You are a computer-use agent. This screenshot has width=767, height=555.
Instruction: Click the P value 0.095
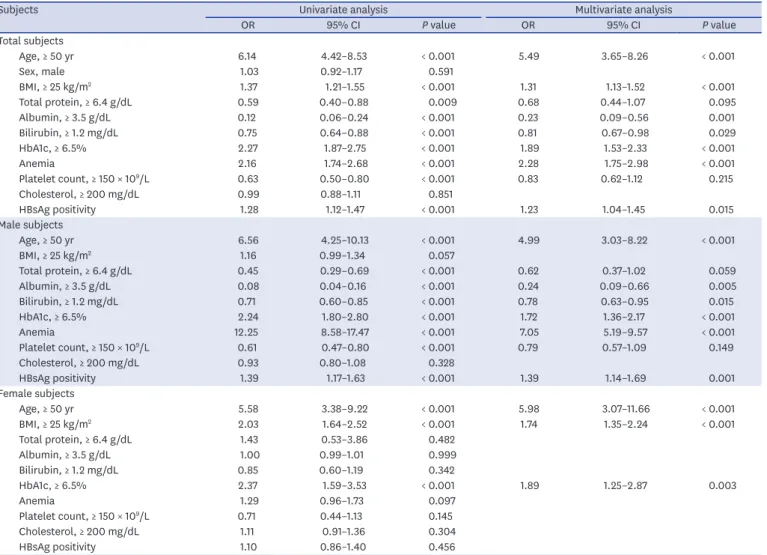722,102
